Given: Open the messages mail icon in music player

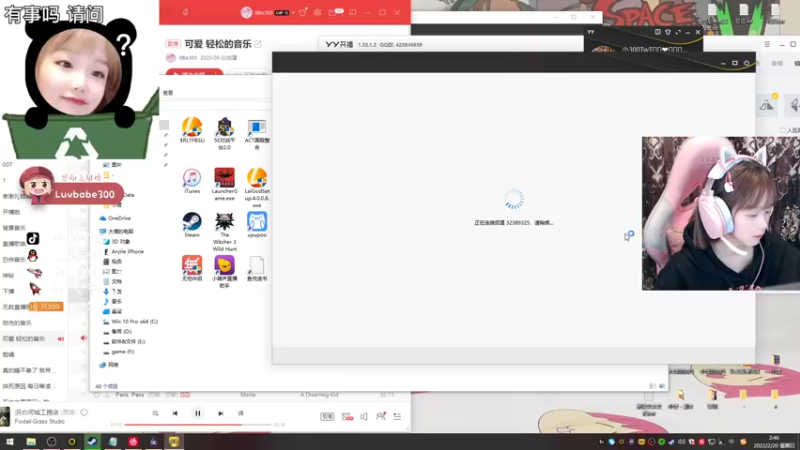Looking at the screenshot, I should pyautogui.click(x=334, y=12).
